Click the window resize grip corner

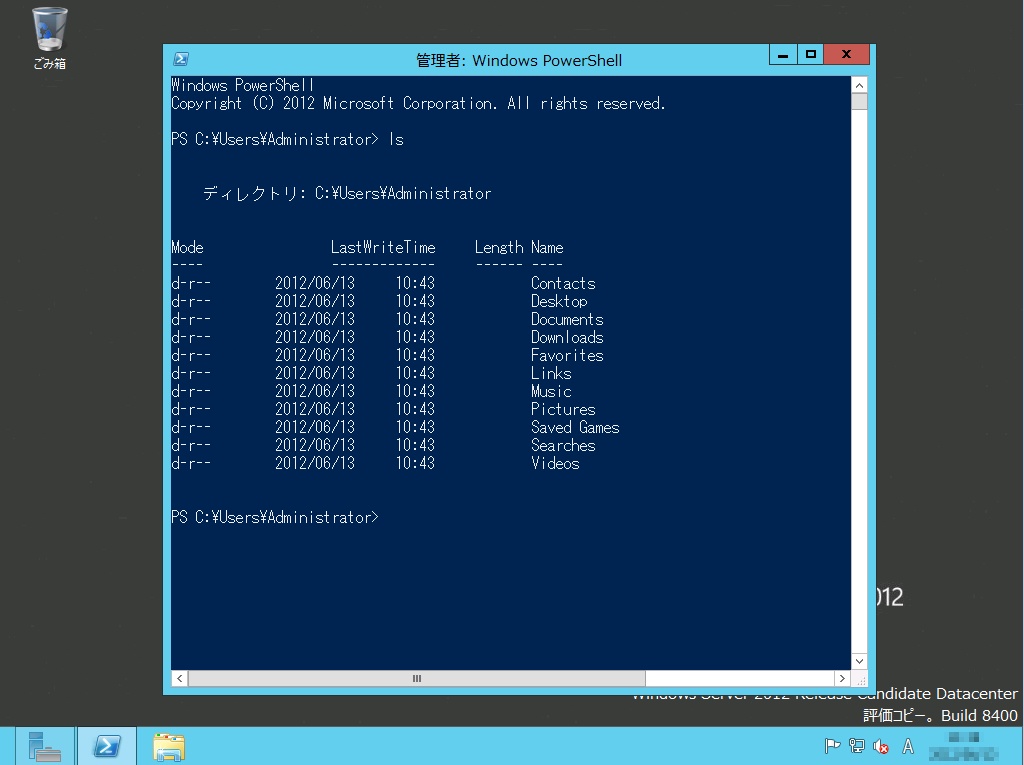pyautogui.click(x=860, y=679)
